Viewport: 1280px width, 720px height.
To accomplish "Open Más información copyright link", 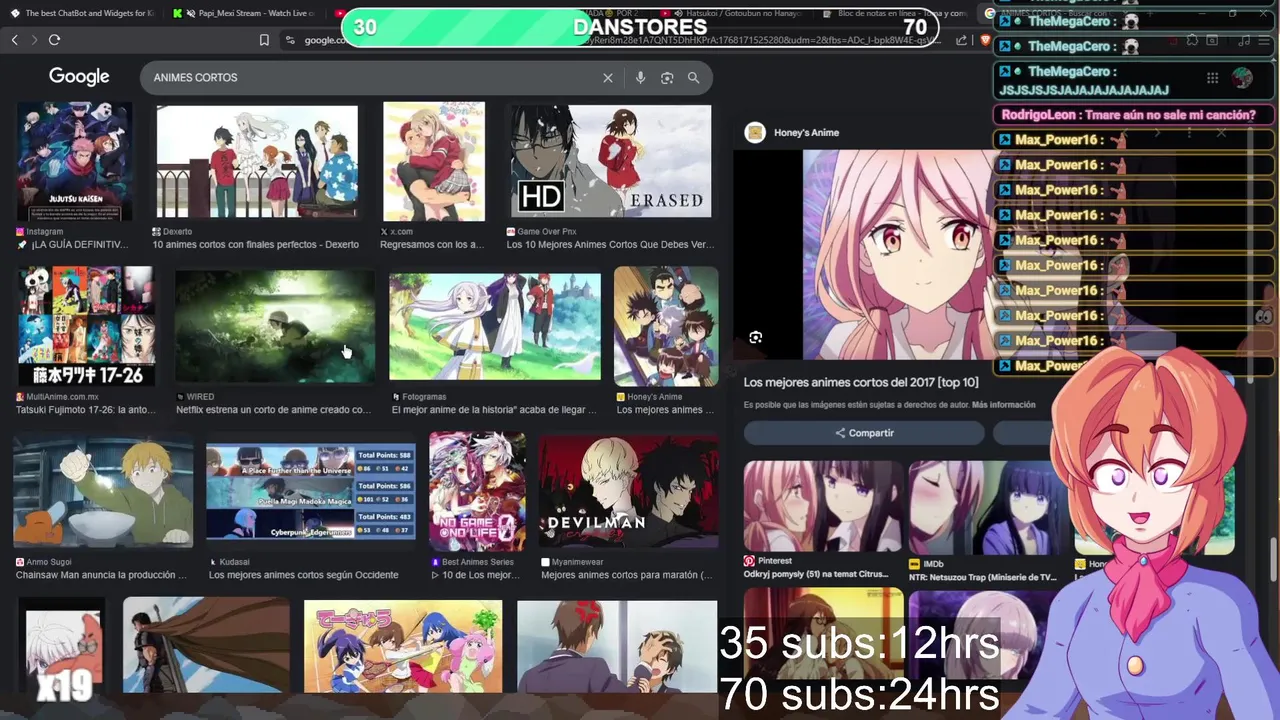I will click(x=1004, y=405).
